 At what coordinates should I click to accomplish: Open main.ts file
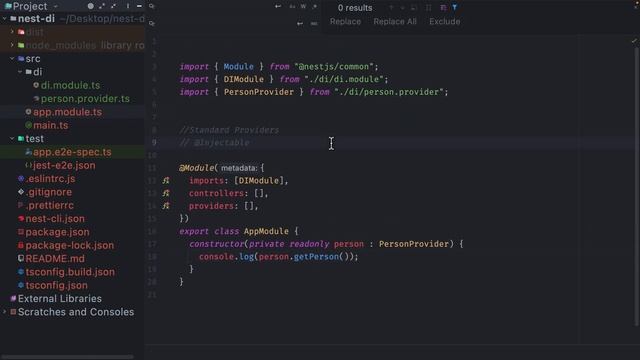[51, 125]
